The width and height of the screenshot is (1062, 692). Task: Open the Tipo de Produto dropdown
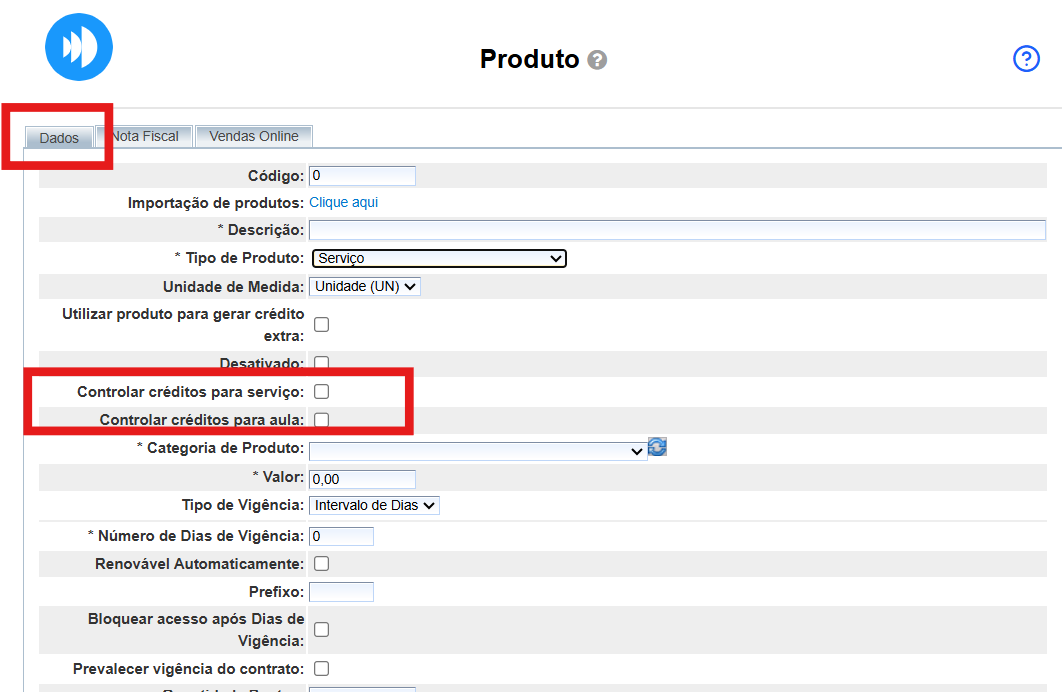click(439, 258)
